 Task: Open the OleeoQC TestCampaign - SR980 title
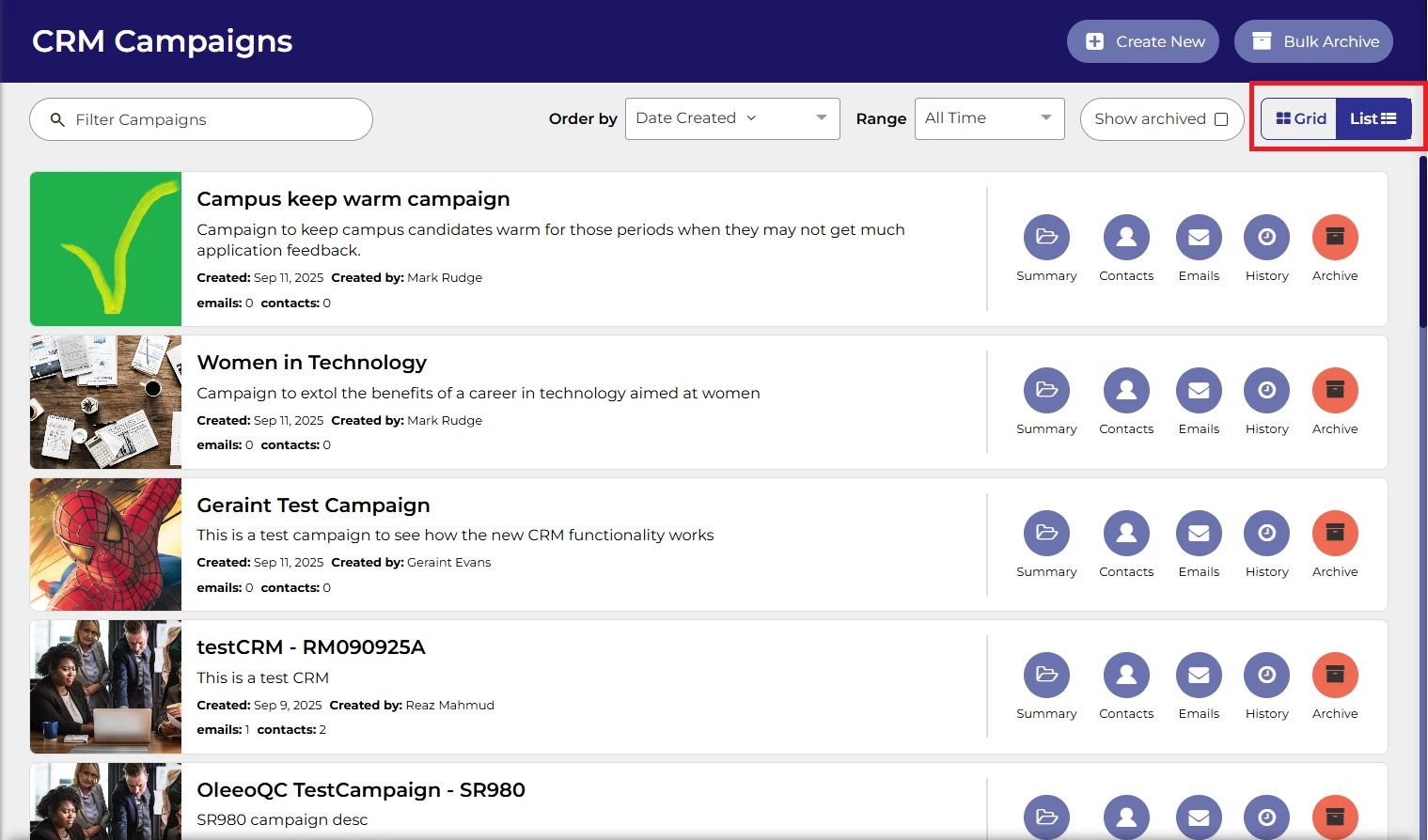361,790
